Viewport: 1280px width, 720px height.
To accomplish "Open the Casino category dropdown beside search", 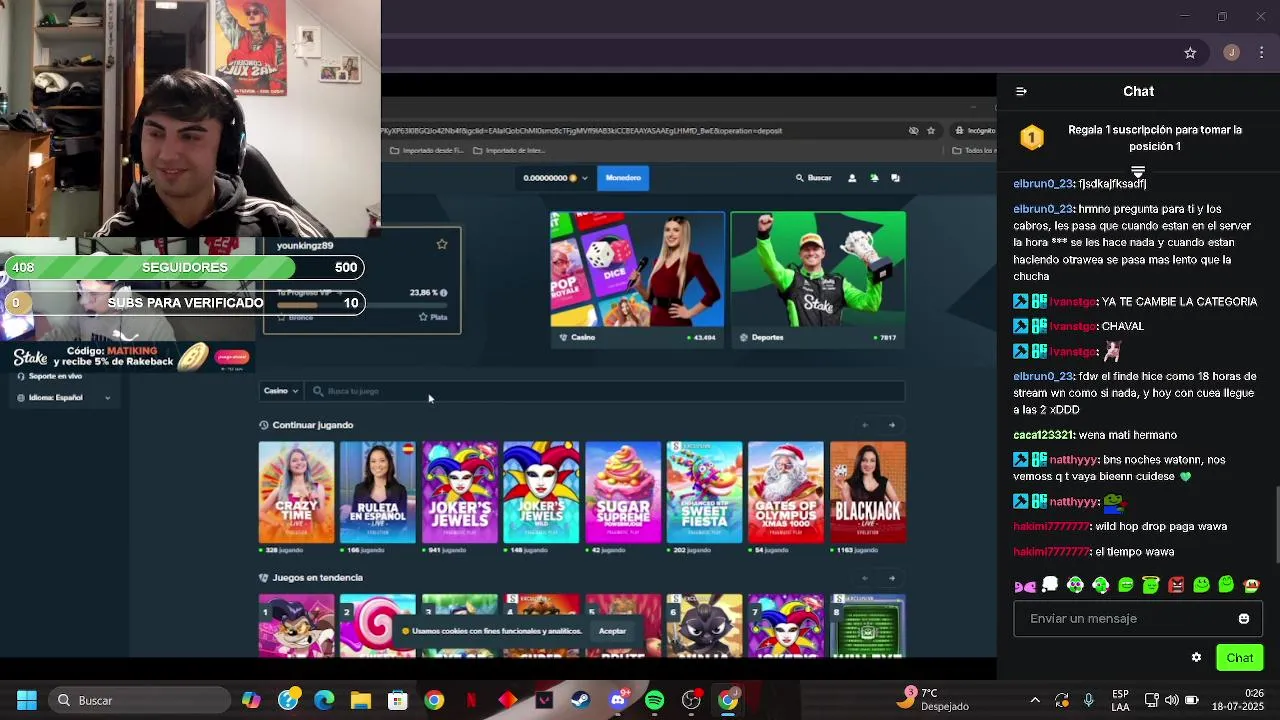I will tap(281, 391).
